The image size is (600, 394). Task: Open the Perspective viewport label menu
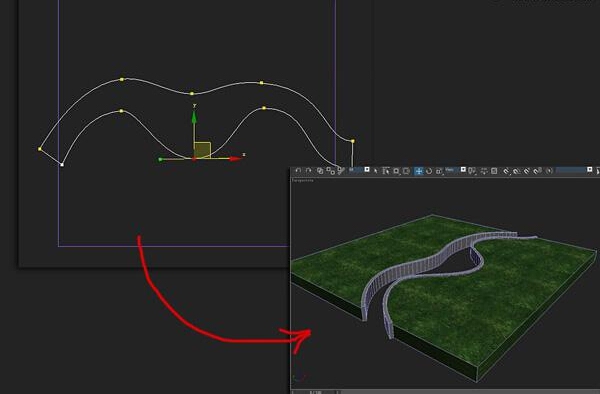pyautogui.click(x=302, y=180)
